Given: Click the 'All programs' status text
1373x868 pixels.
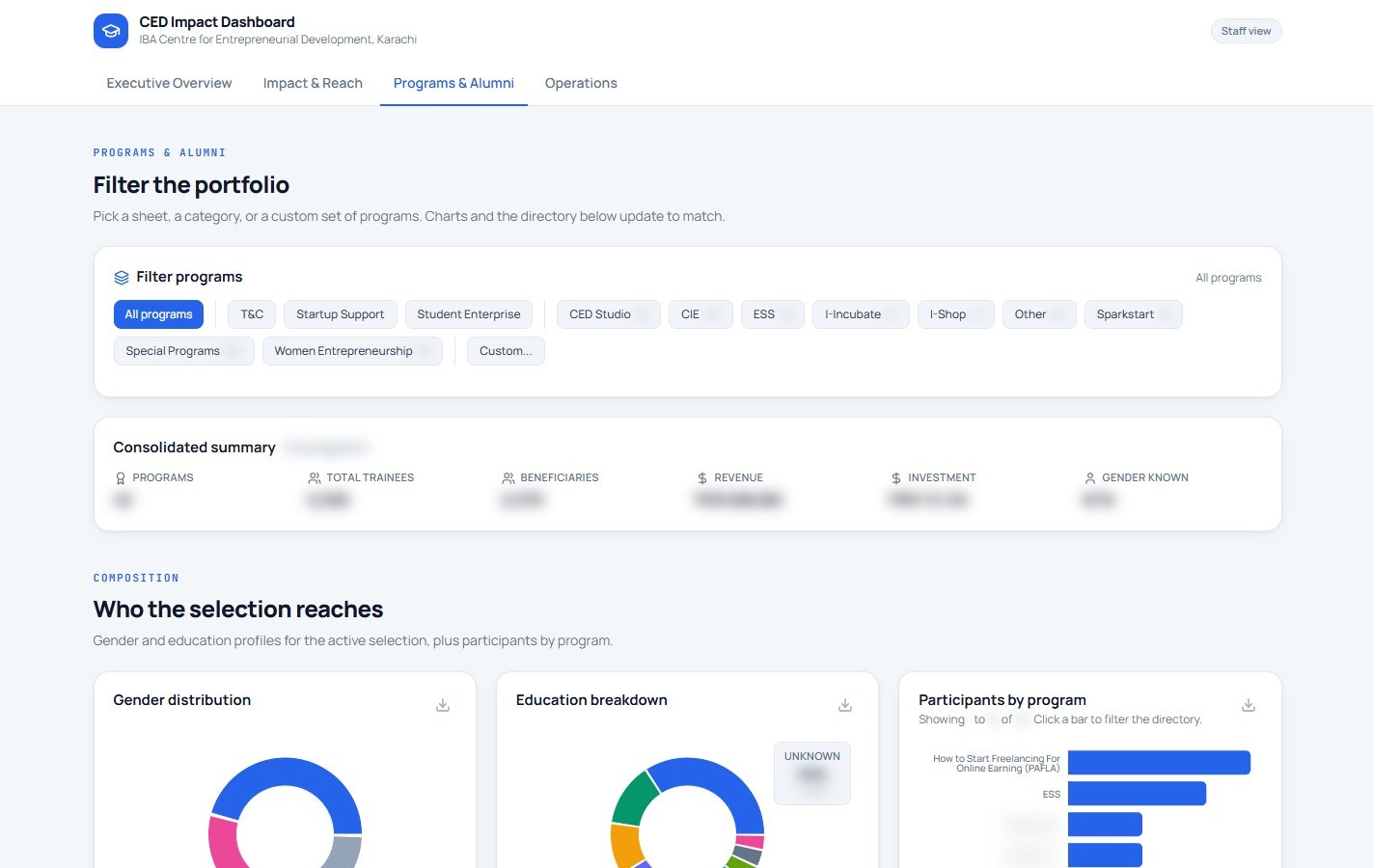Looking at the screenshot, I should click(1228, 278).
